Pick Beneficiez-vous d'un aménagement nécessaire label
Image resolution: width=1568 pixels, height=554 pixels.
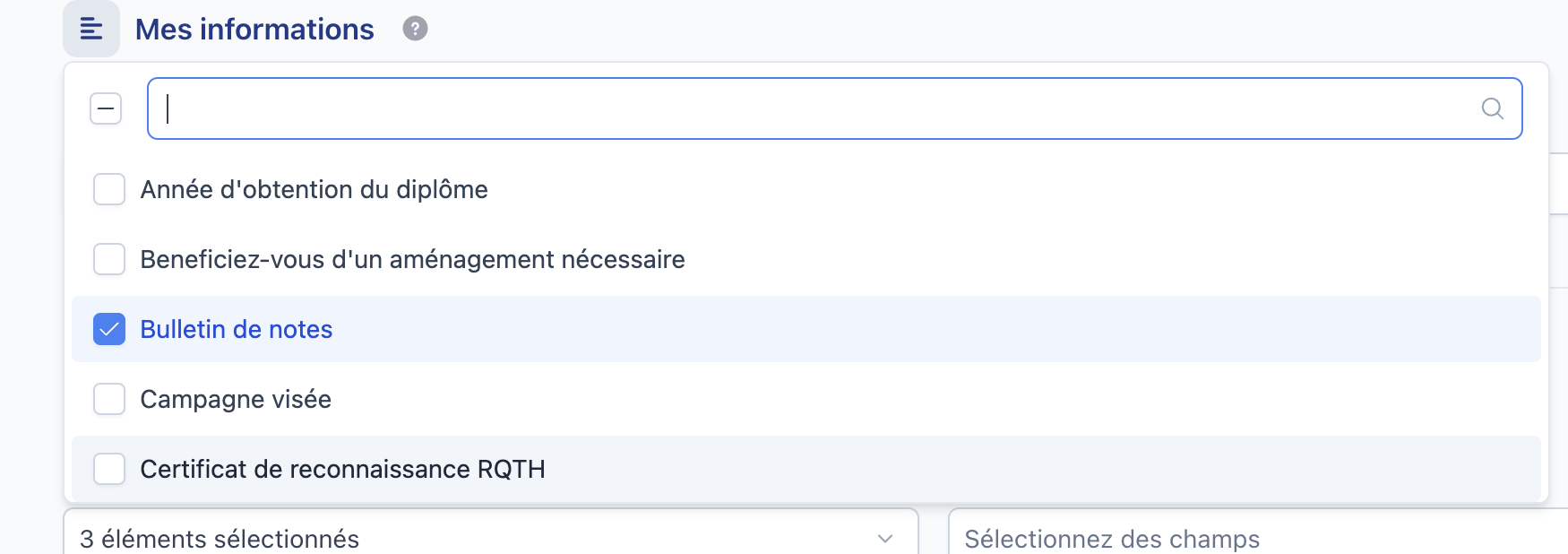(x=413, y=260)
